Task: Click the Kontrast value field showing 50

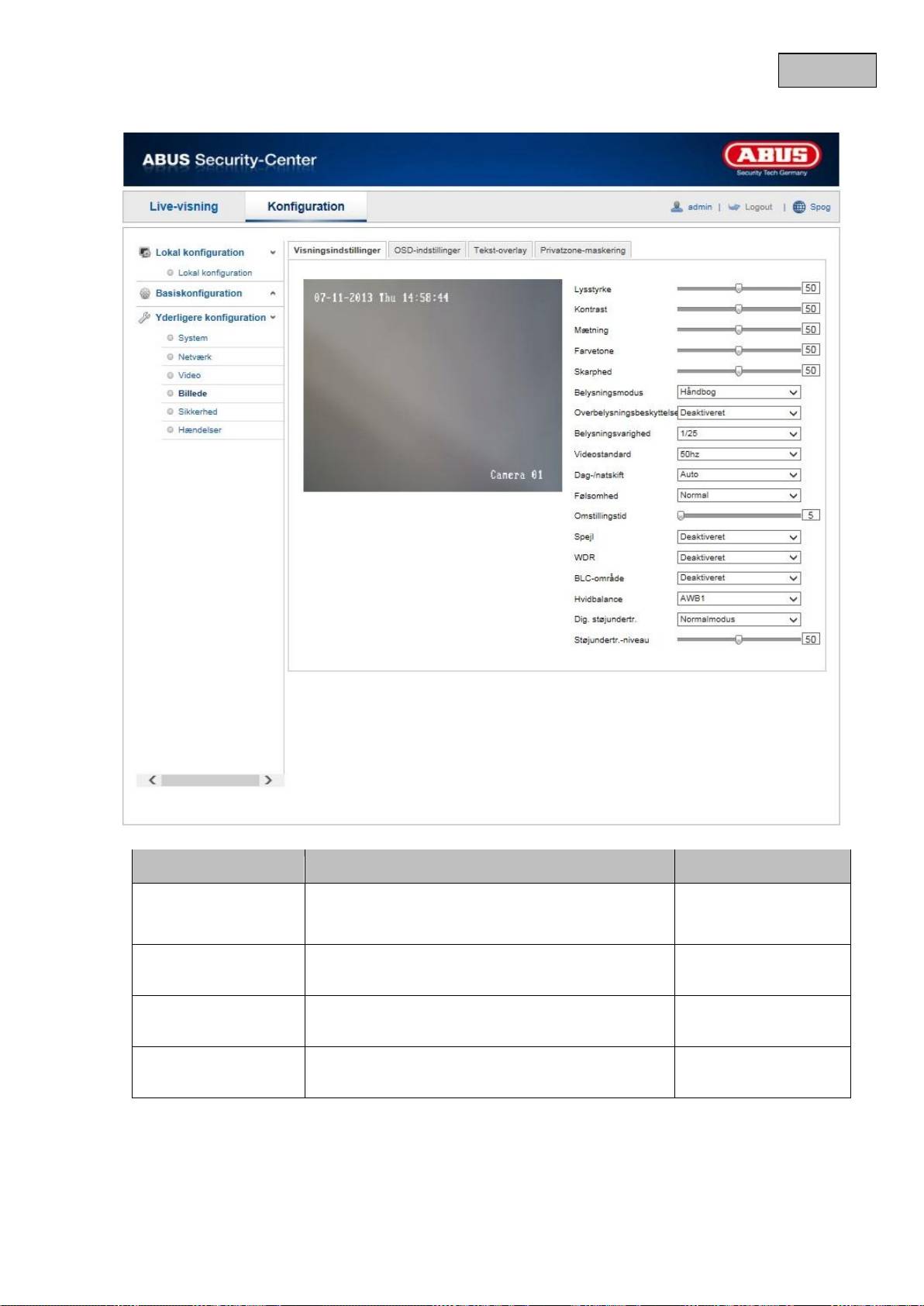Action: click(810, 308)
